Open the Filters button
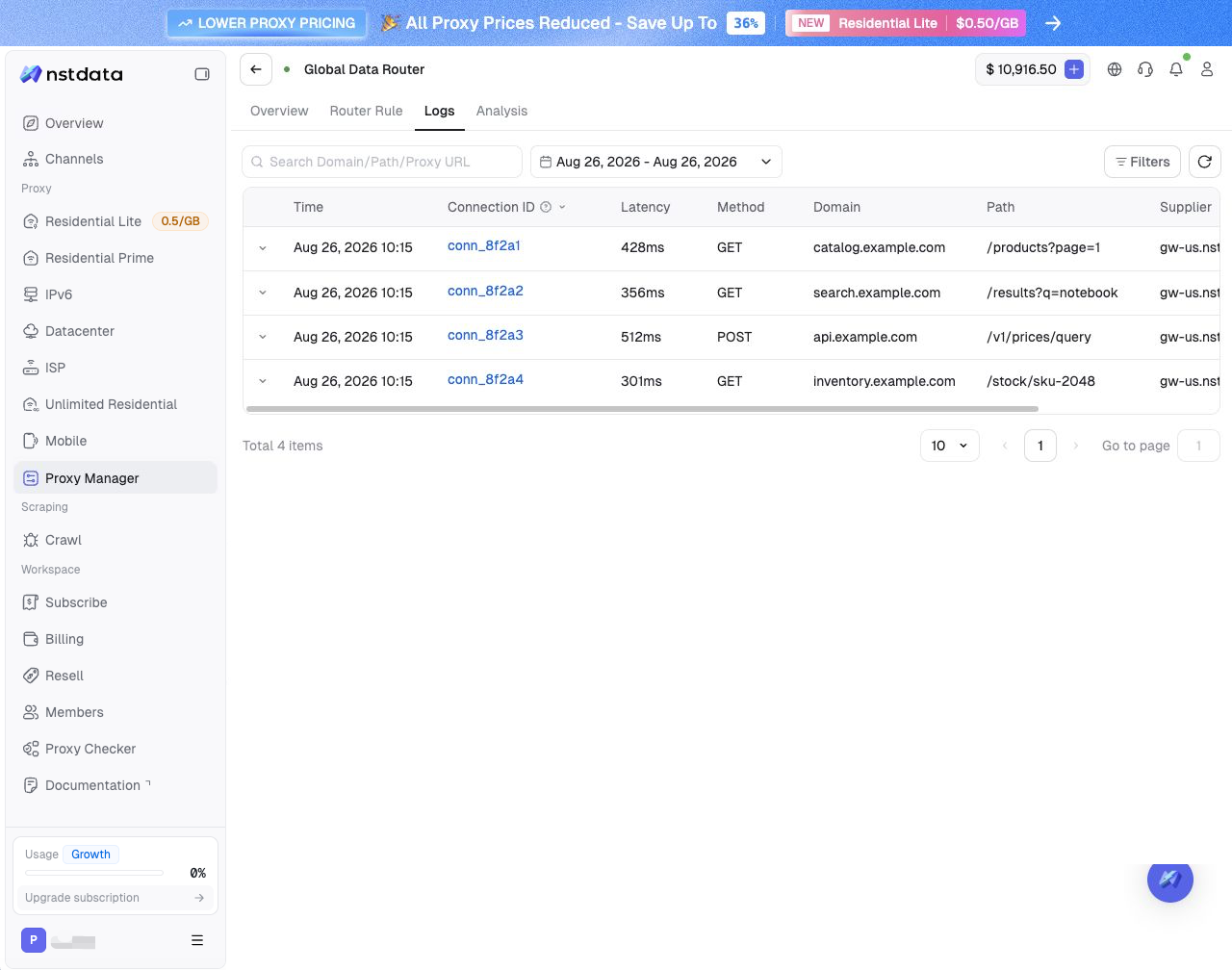This screenshot has width=1232, height=970. pyautogui.click(x=1142, y=162)
